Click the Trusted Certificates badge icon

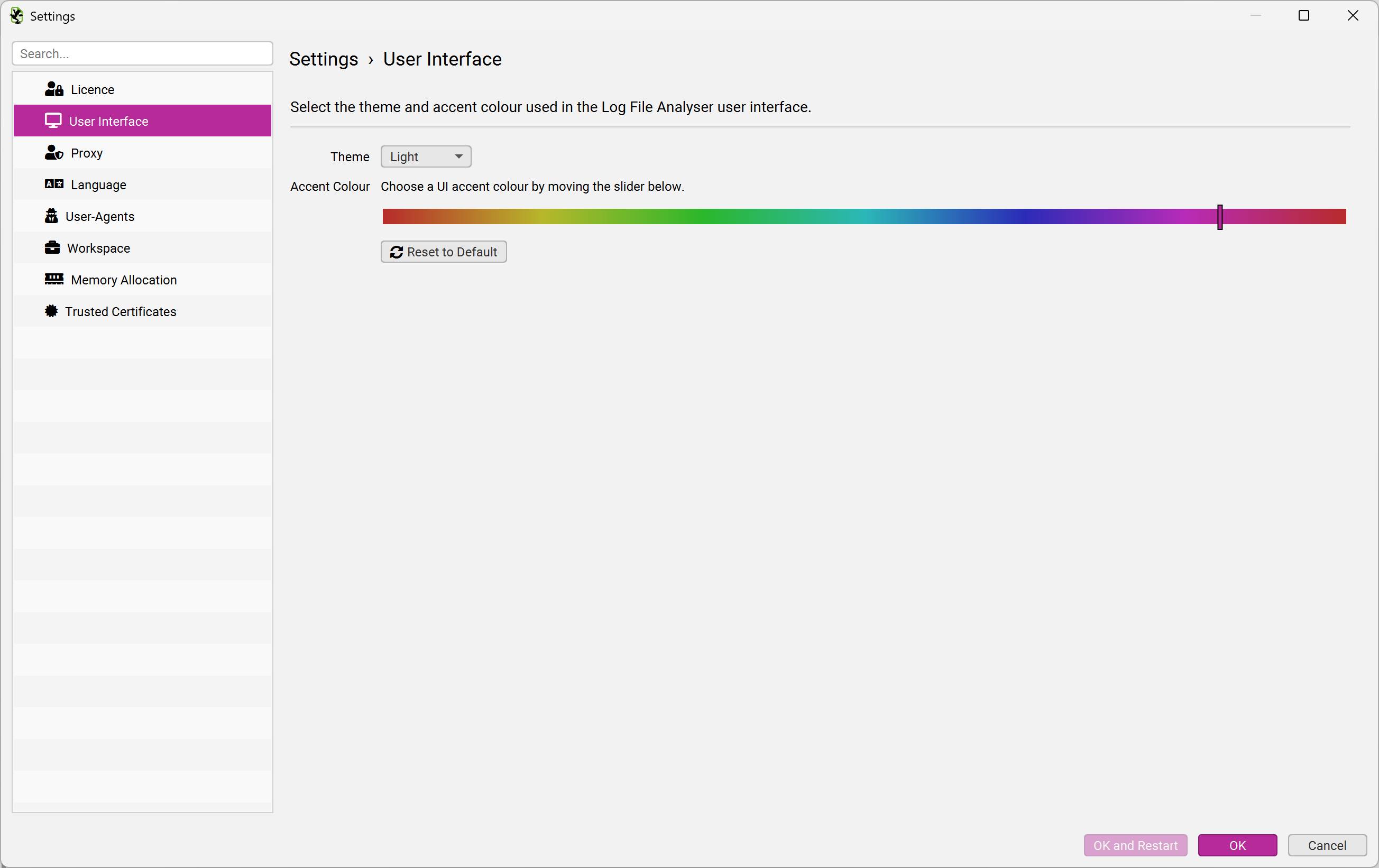[x=51, y=311]
